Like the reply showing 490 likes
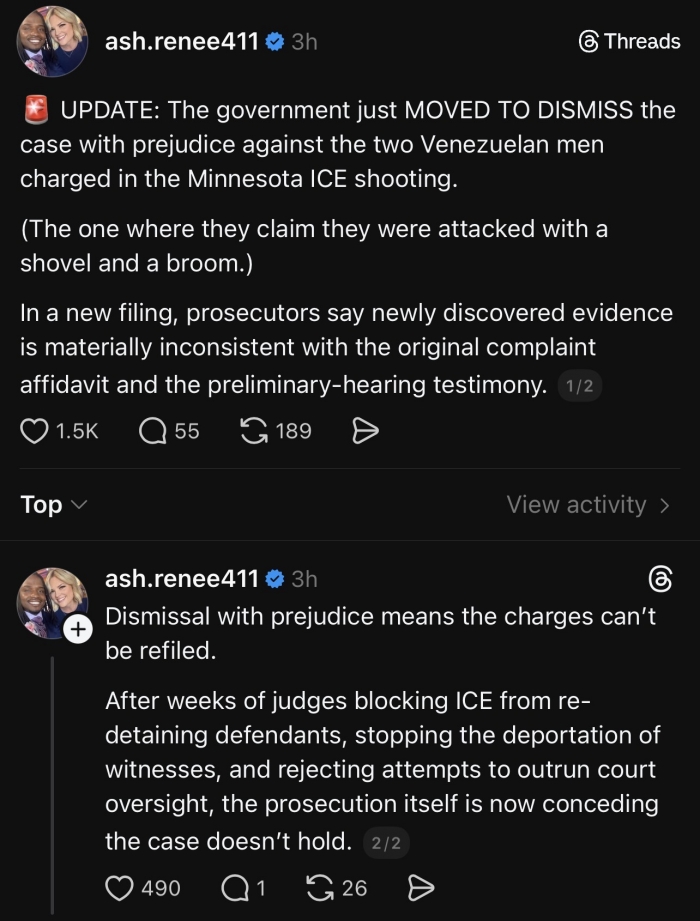The image size is (700, 921). click(120, 887)
